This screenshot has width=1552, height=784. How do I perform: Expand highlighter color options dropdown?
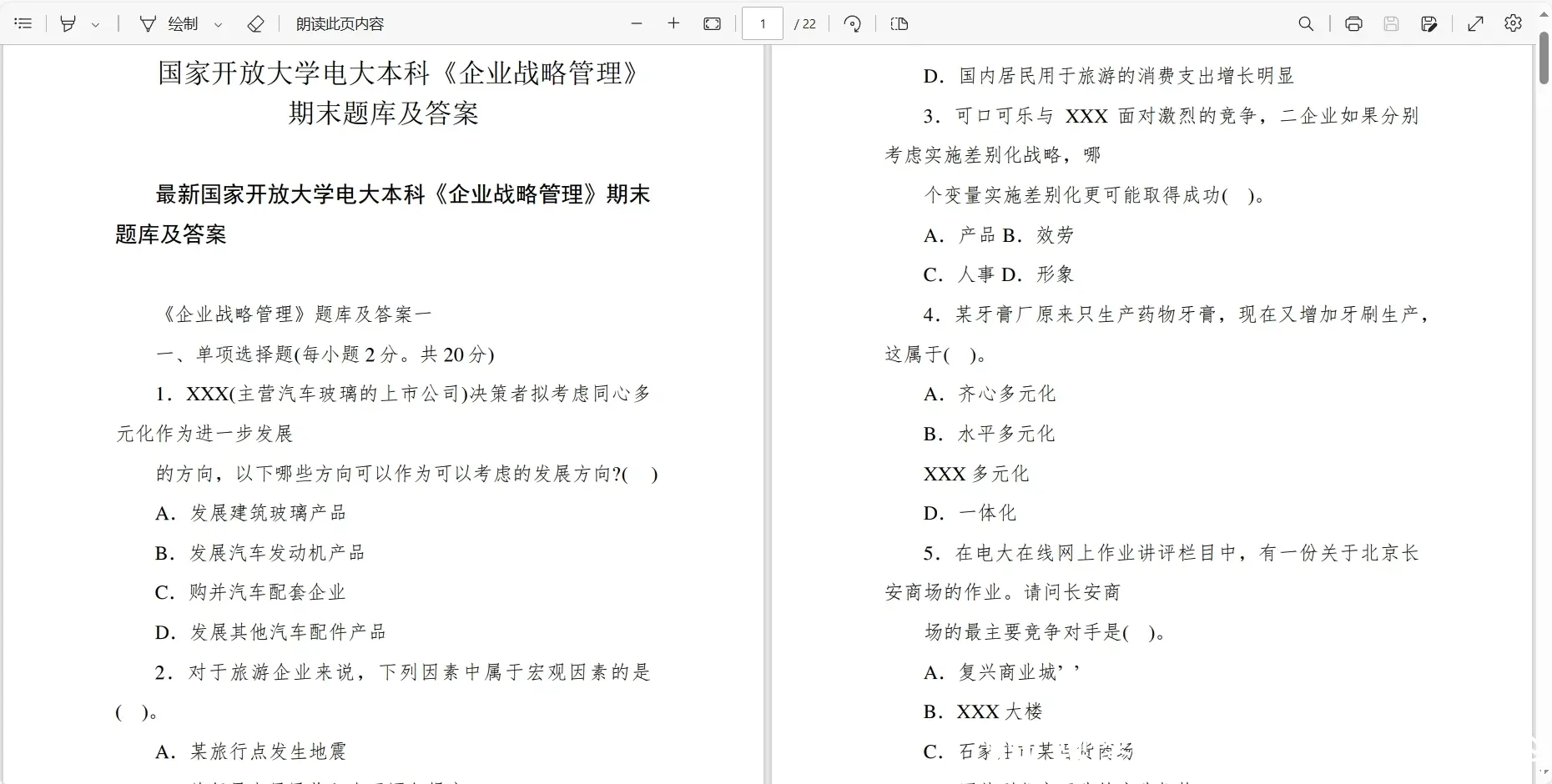tap(95, 24)
